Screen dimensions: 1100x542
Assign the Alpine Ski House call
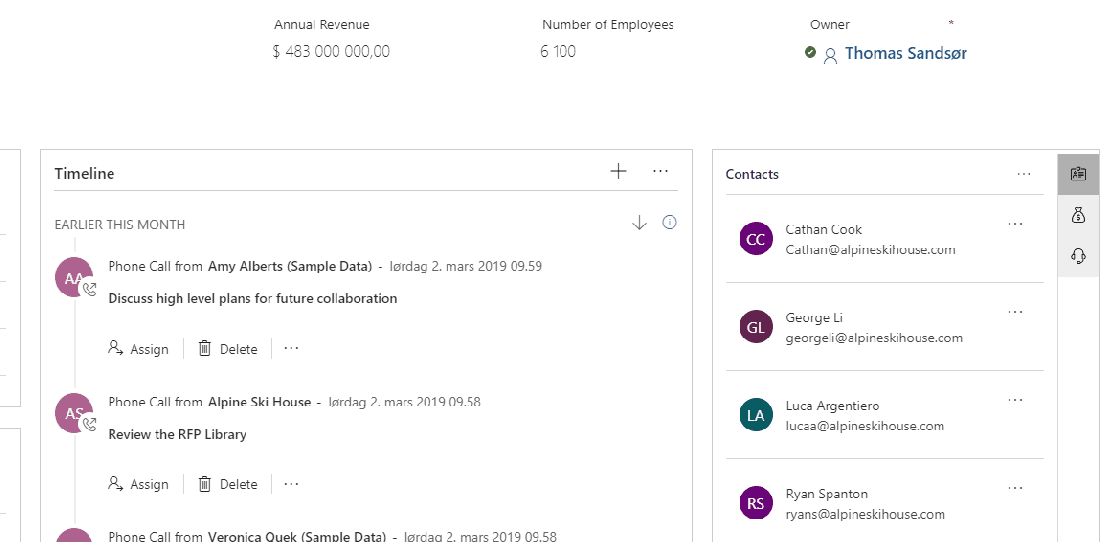[x=139, y=484]
